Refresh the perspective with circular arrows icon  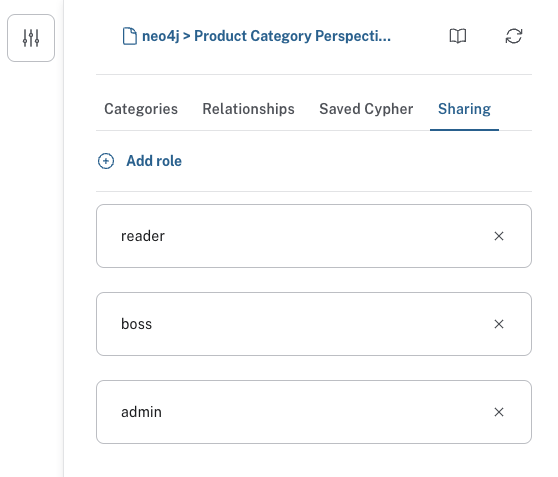click(x=514, y=36)
